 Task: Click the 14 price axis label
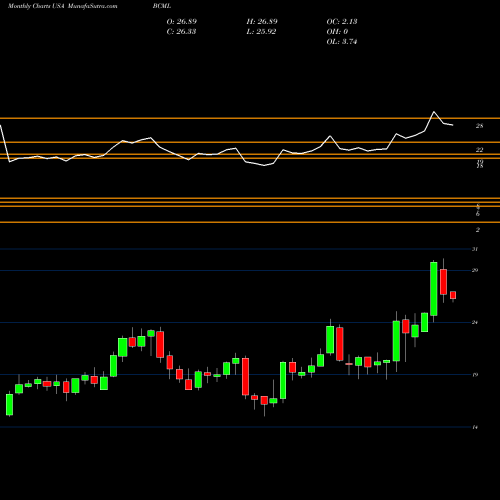click(x=475, y=427)
